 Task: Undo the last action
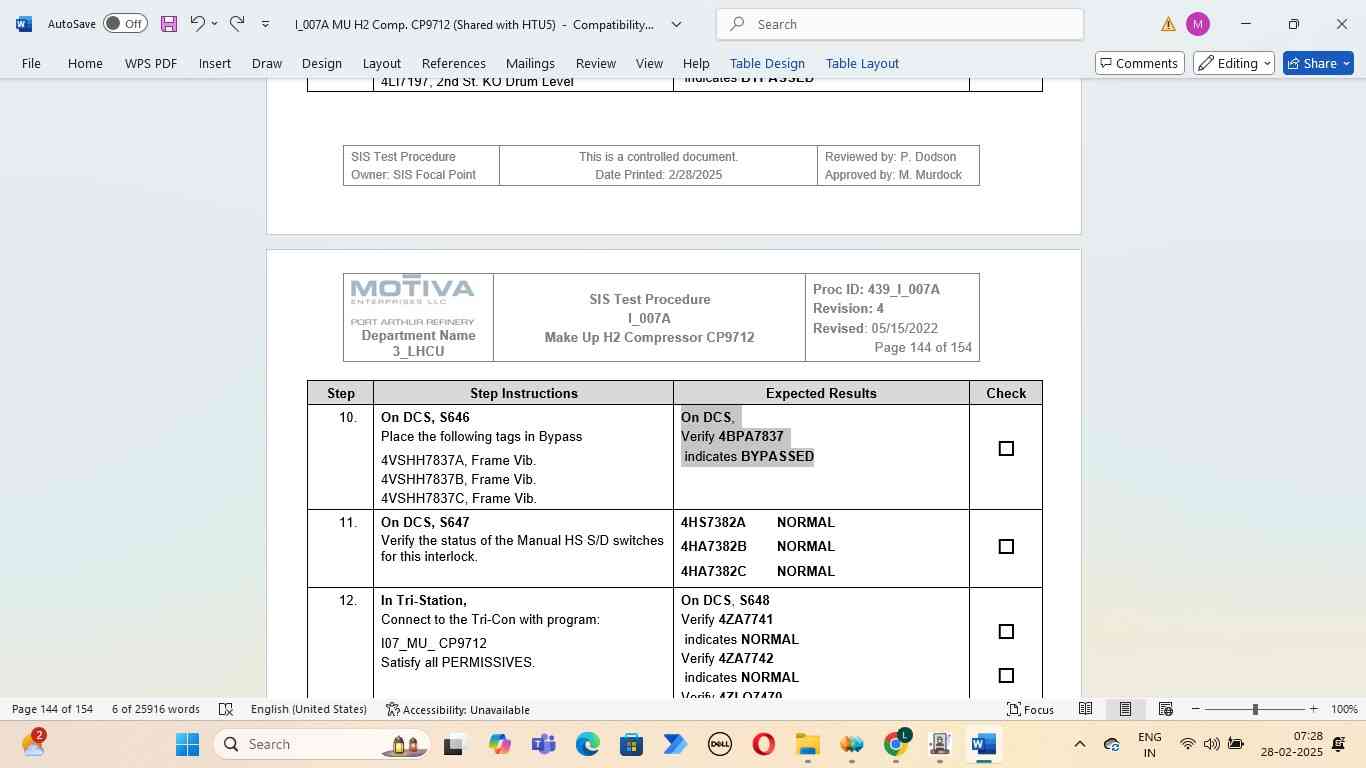coord(197,23)
